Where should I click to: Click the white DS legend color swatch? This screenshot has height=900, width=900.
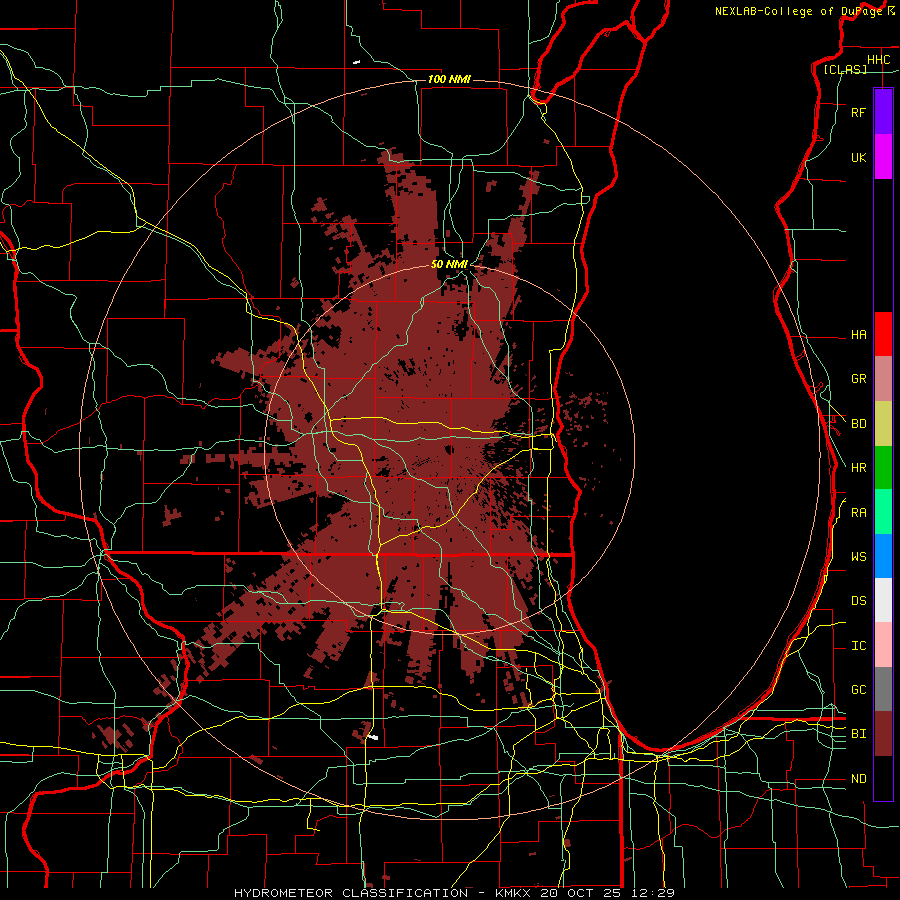(883, 600)
